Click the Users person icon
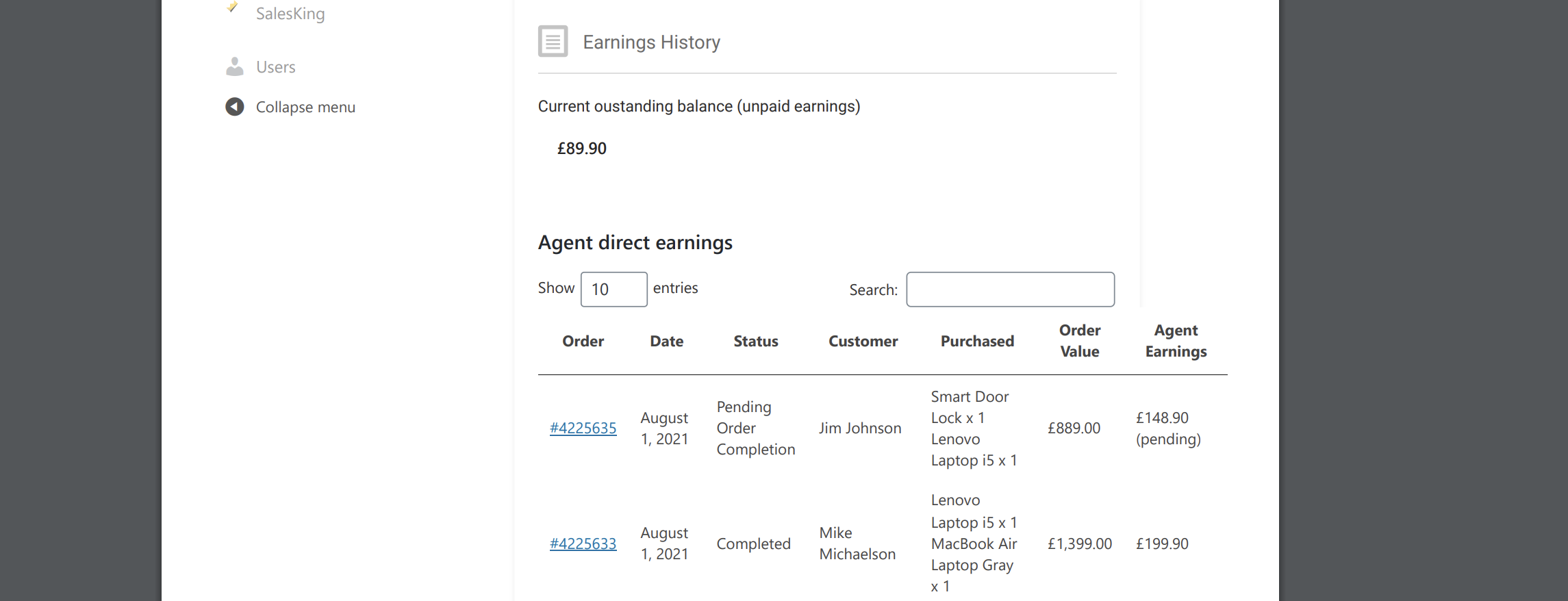 pos(235,66)
